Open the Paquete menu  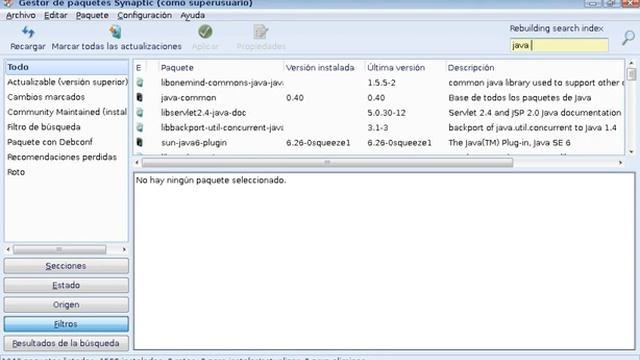pos(92,16)
